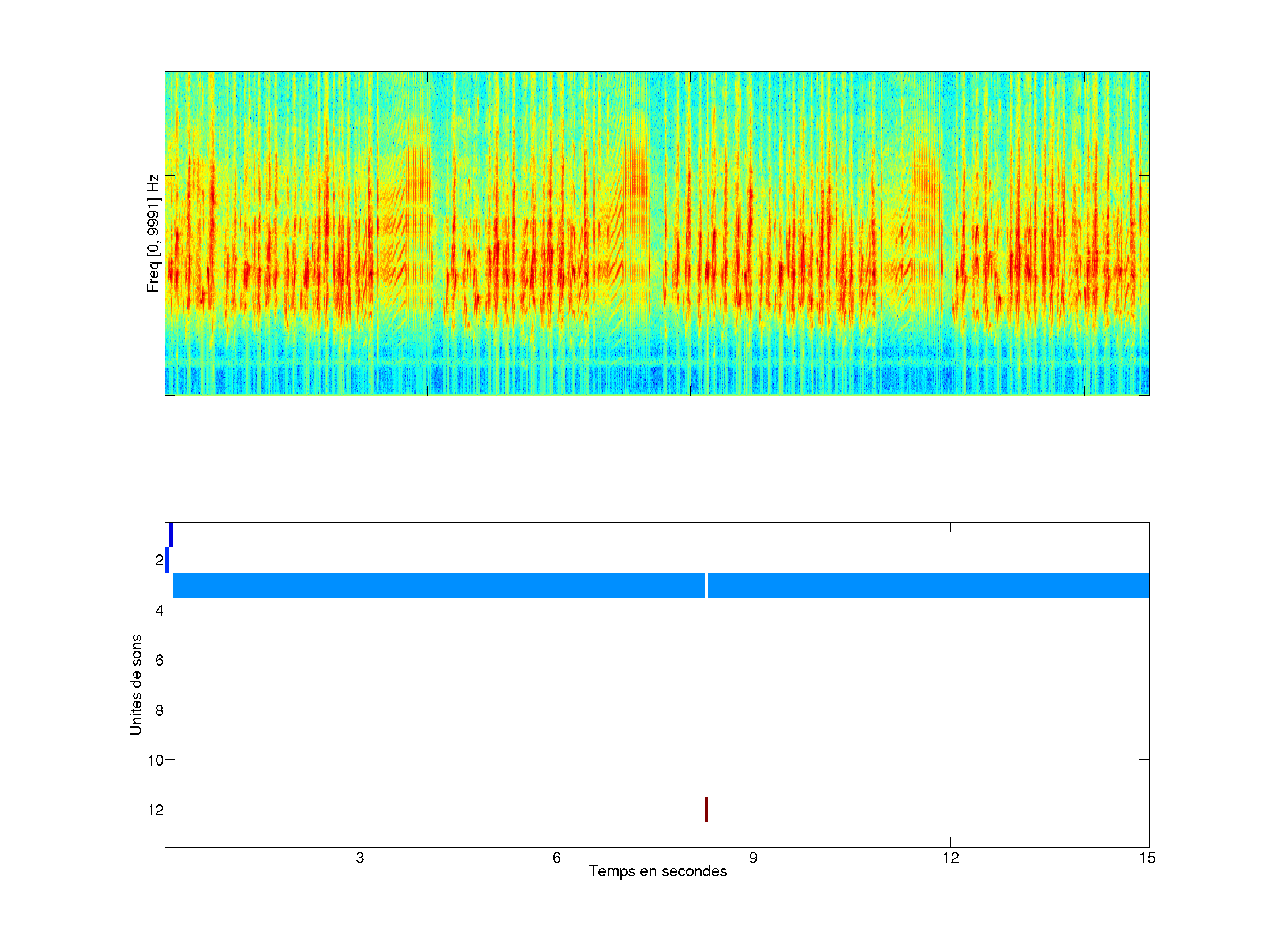1270x952 pixels.
Task: Click y-axis tick label 8
Action: point(159,710)
